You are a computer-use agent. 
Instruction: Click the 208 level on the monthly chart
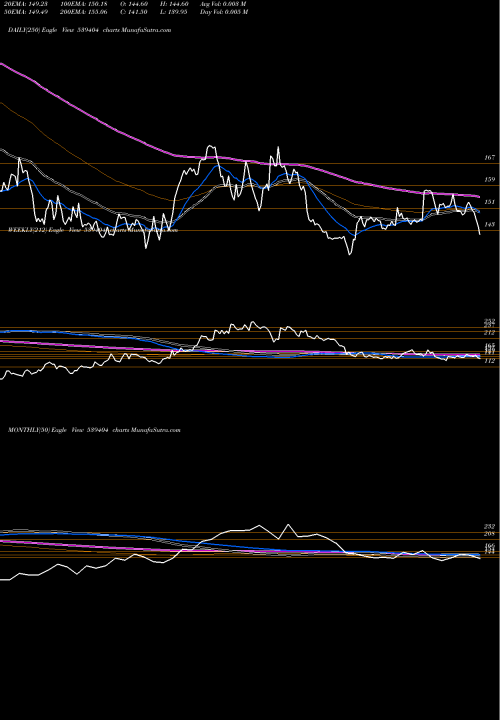tap(490, 534)
